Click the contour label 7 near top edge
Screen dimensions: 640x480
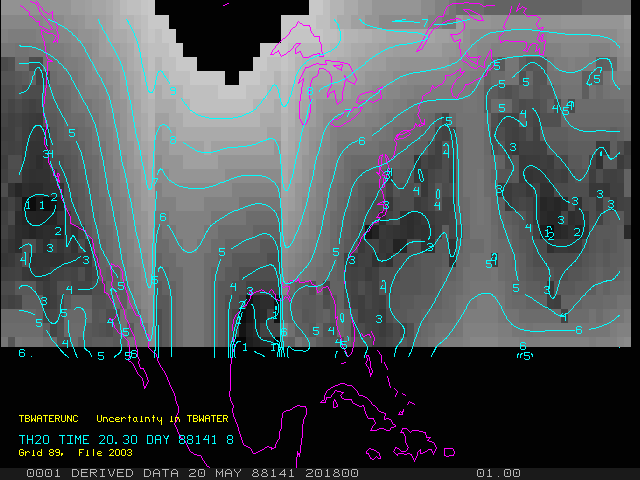point(424,22)
